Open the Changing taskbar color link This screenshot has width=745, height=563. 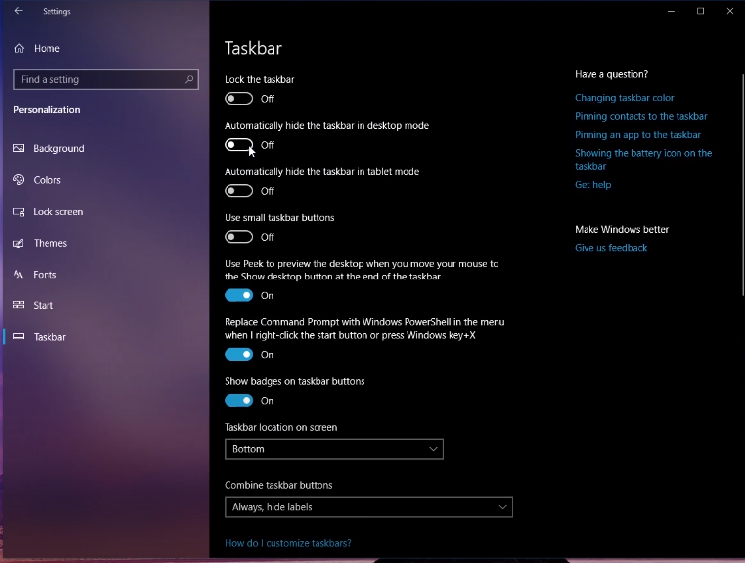click(624, 98)
